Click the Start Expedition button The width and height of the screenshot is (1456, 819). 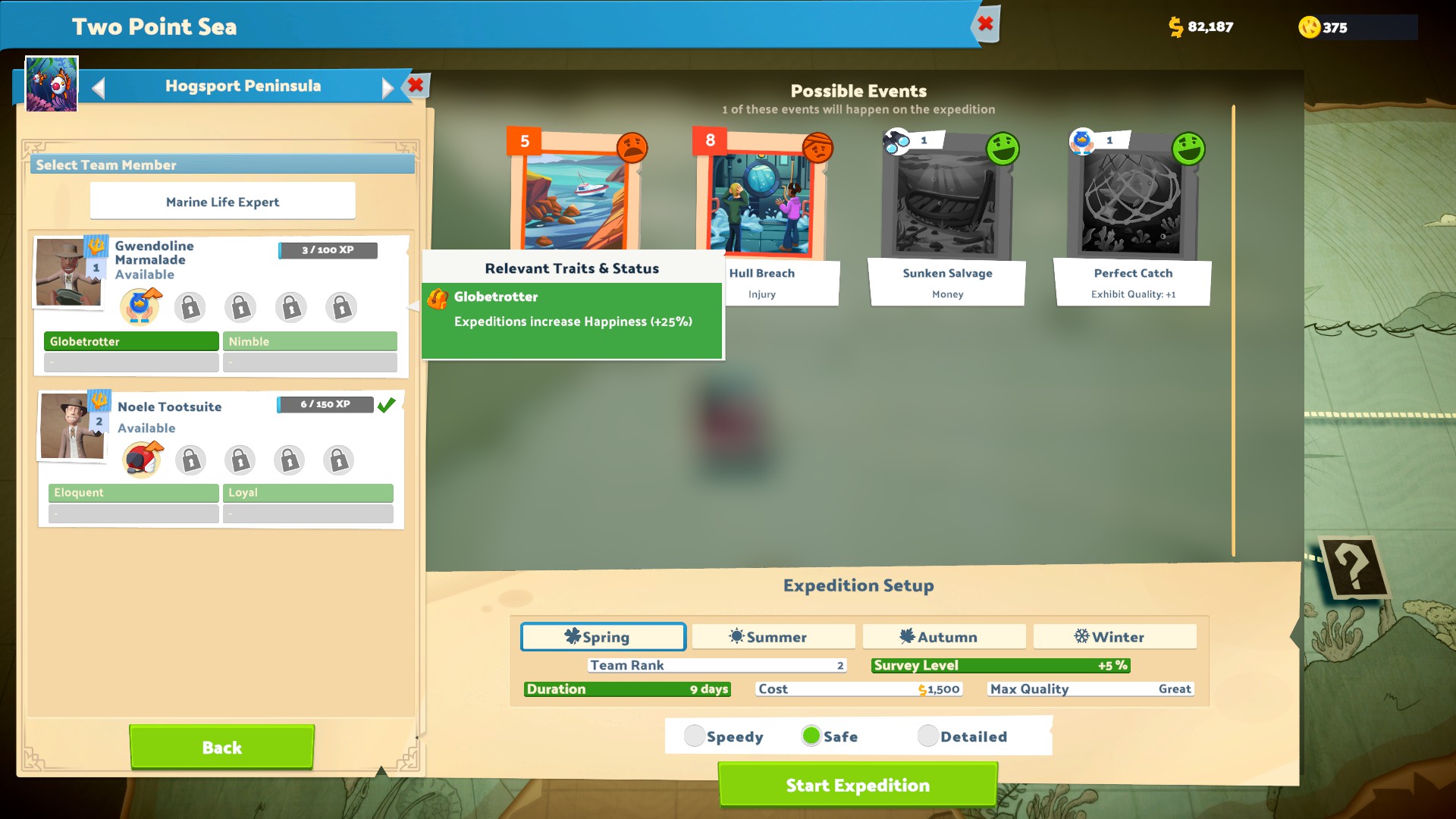858,785
